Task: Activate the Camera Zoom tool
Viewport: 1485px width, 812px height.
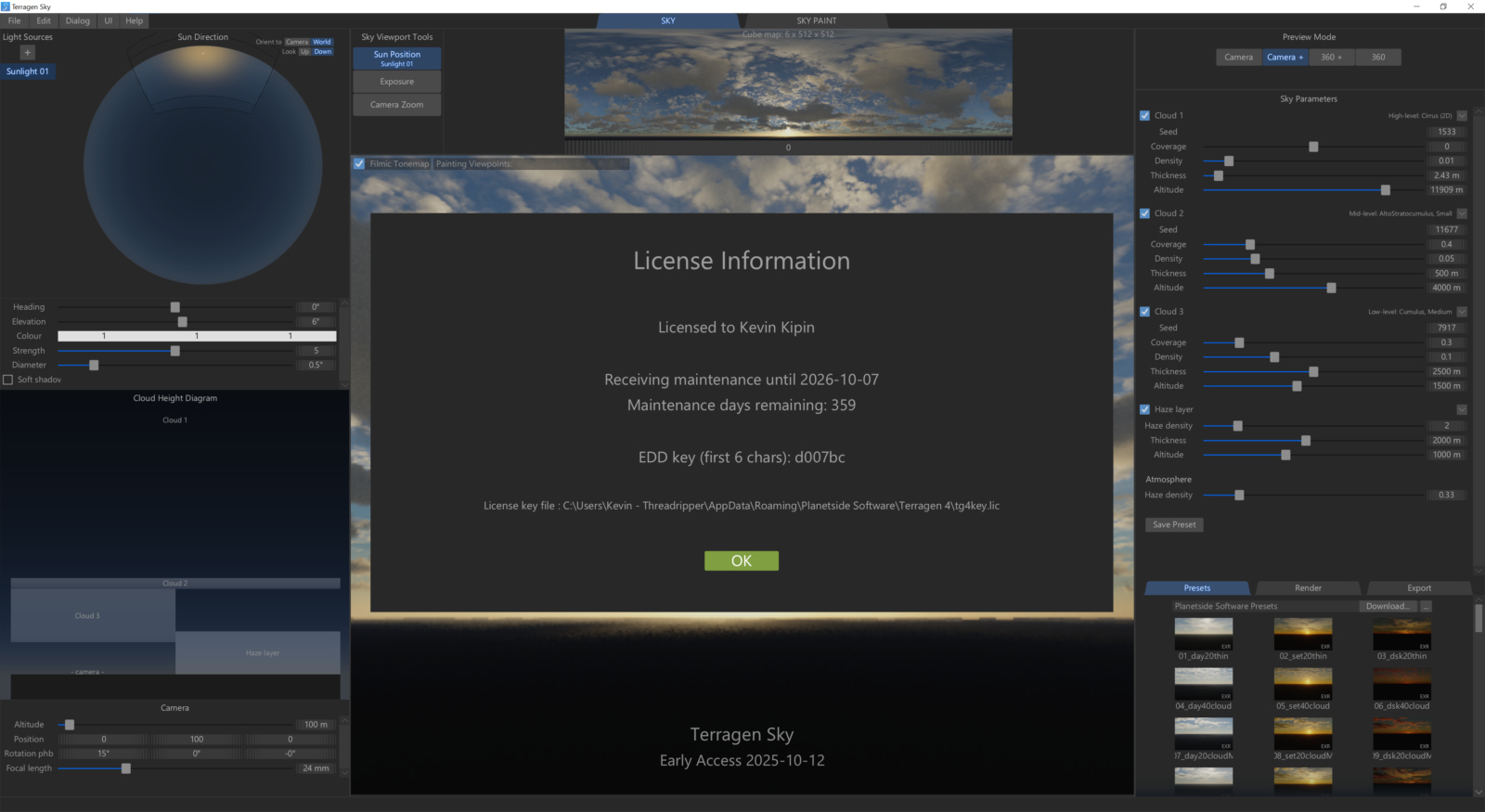Action: coord(396,105)
